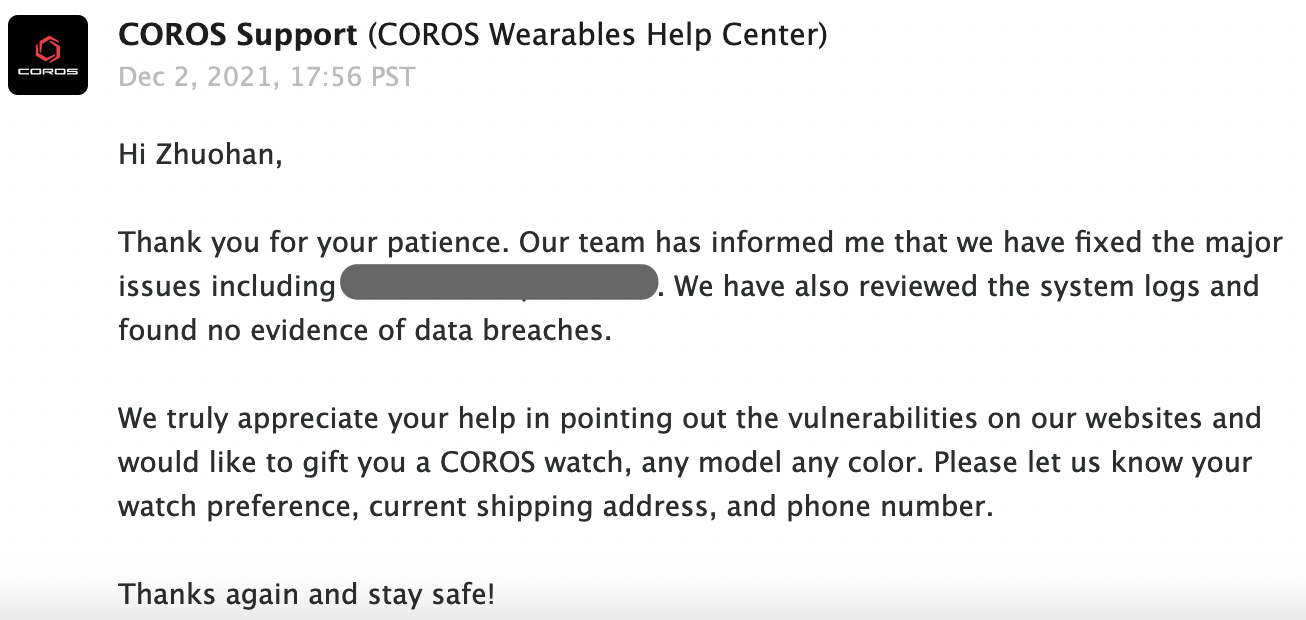This screenshot has height=620, width=1306.
Task: Click the line 'Thanks again and stay safe!'
Action: click(306, 595)
